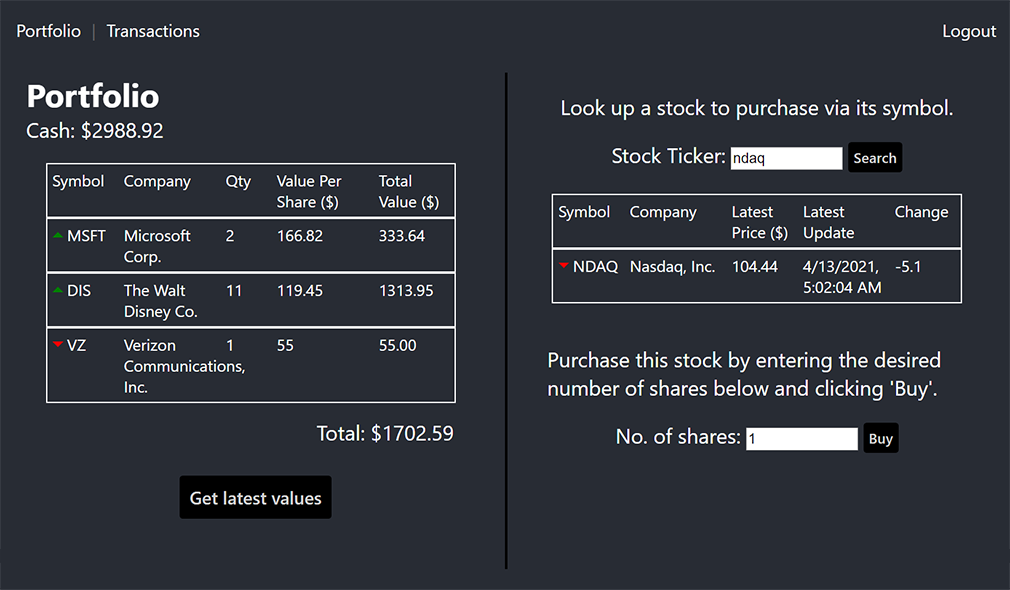This screenshot has height=590, width=1010.
Task: Click the Latest Price ($) column header
Action: pyautogui.click(x=760, y=222)
